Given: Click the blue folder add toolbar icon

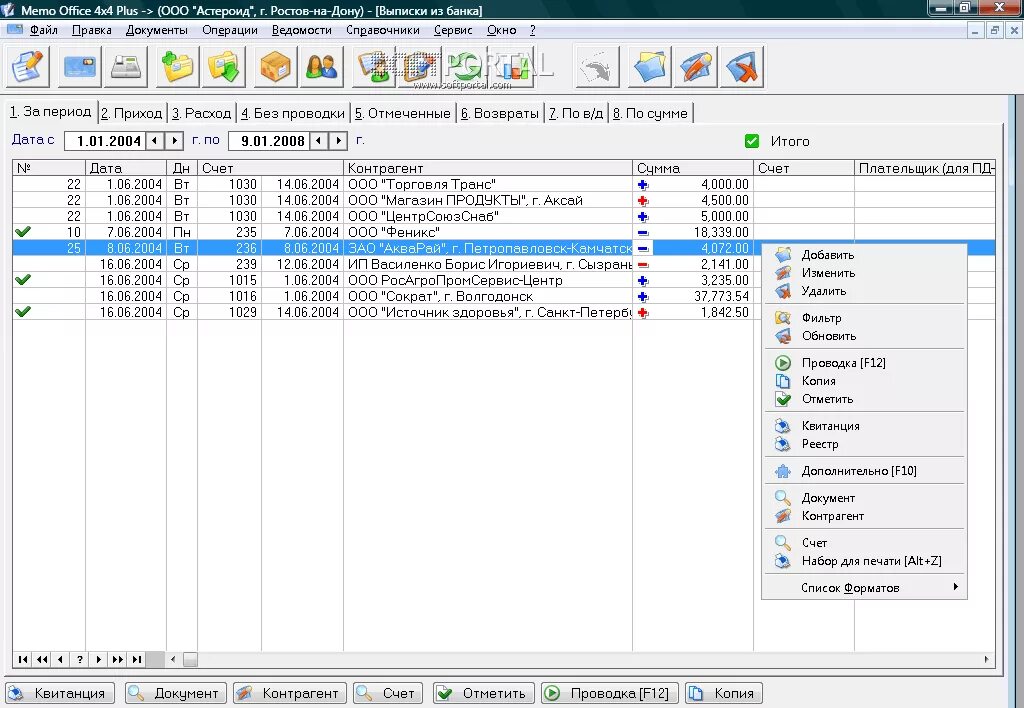Looking at the screenshot, I should tap(650, 66).
